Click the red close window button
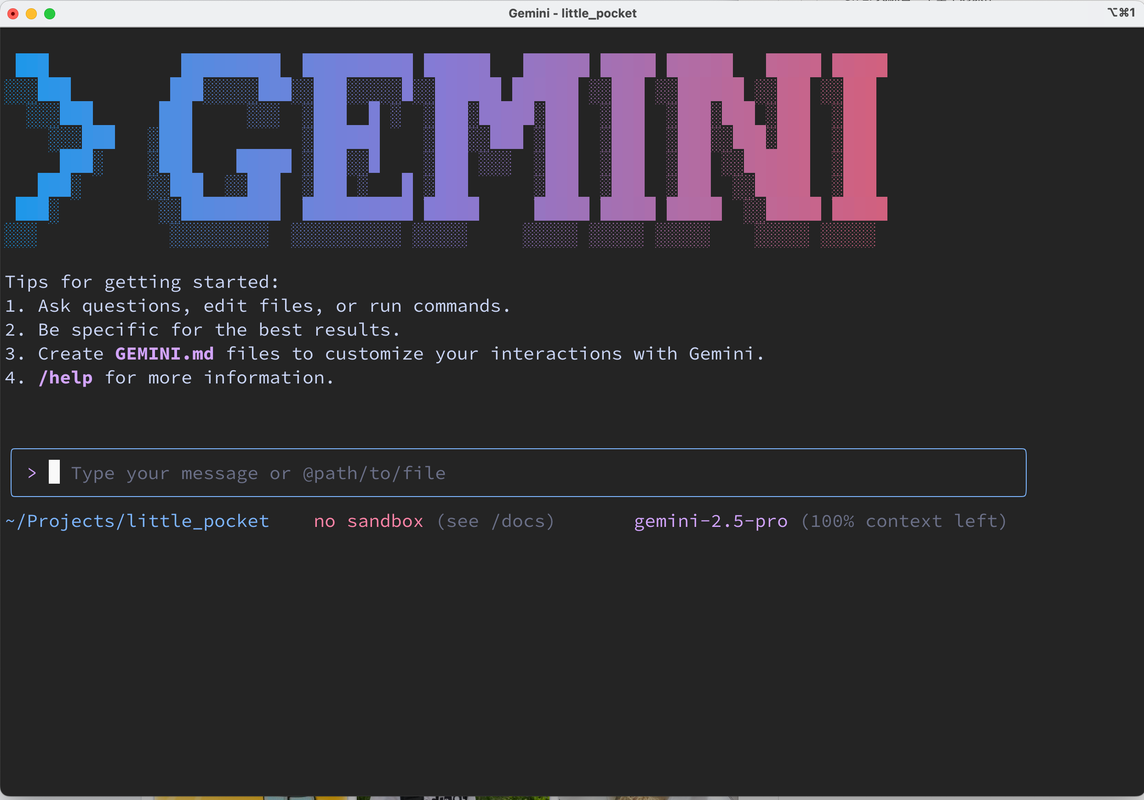The width and height of the screenshot is (1144, 800). point(13,13)
